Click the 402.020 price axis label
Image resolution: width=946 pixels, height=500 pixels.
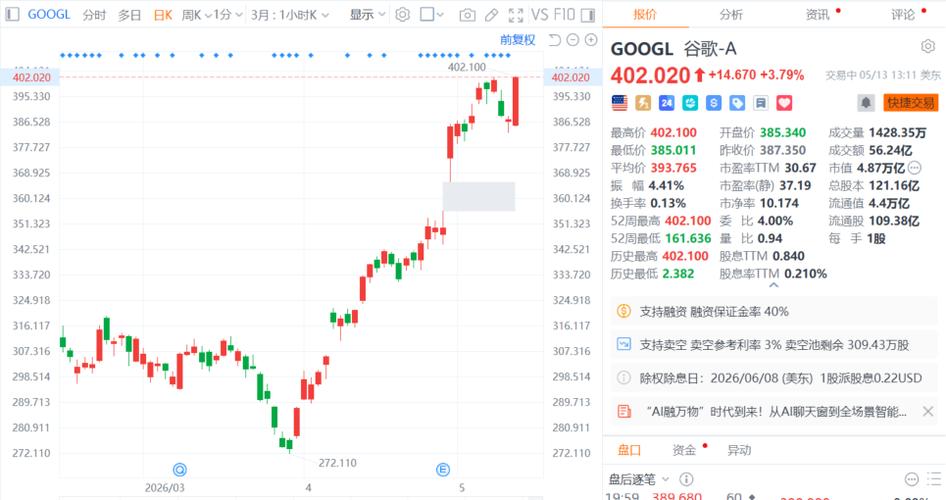click(x=31, y=77)
